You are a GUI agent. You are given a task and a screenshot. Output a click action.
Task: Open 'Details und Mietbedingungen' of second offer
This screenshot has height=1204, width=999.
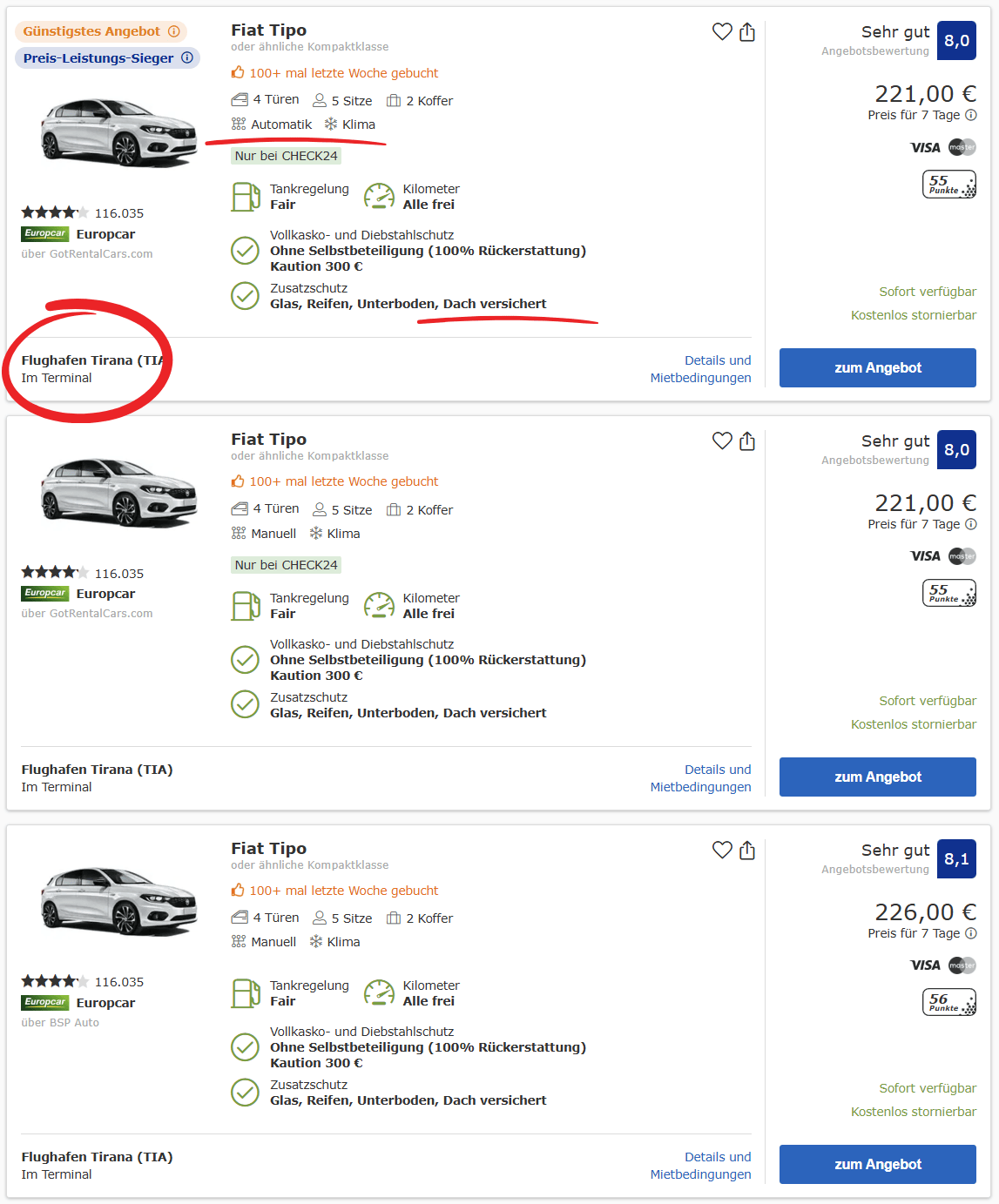pos(700,778)
